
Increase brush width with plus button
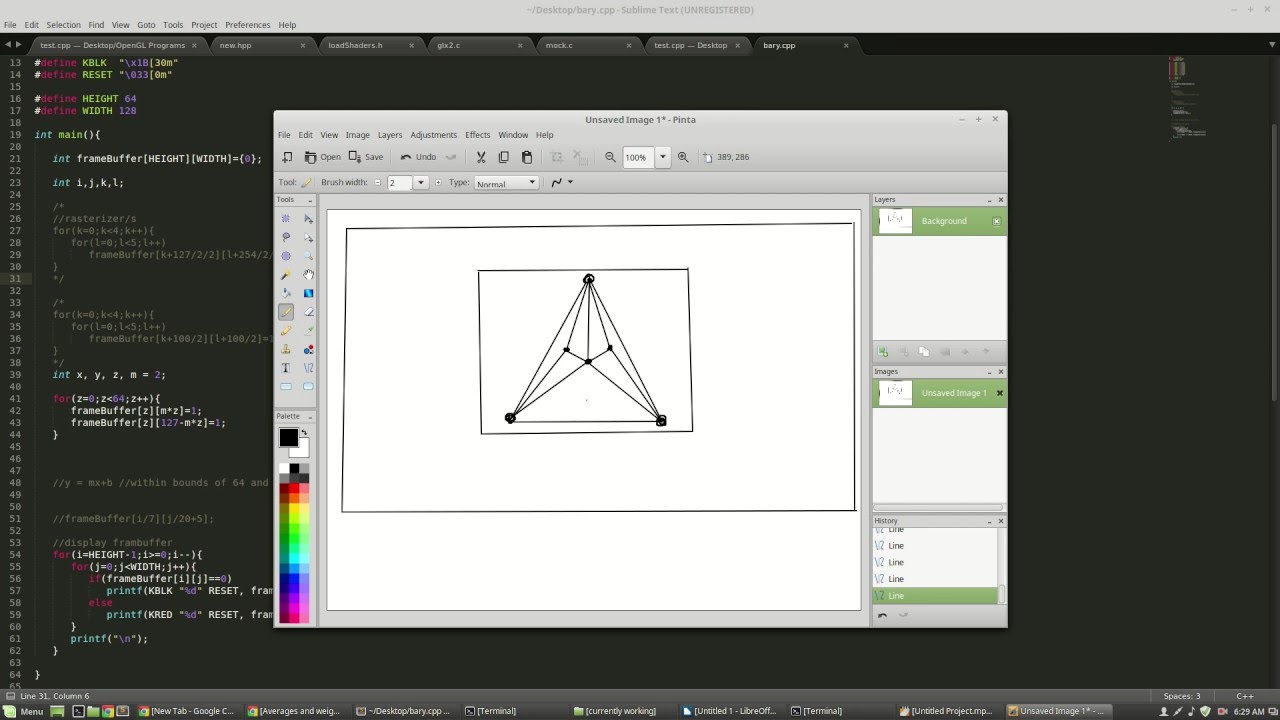click(438, 183)
